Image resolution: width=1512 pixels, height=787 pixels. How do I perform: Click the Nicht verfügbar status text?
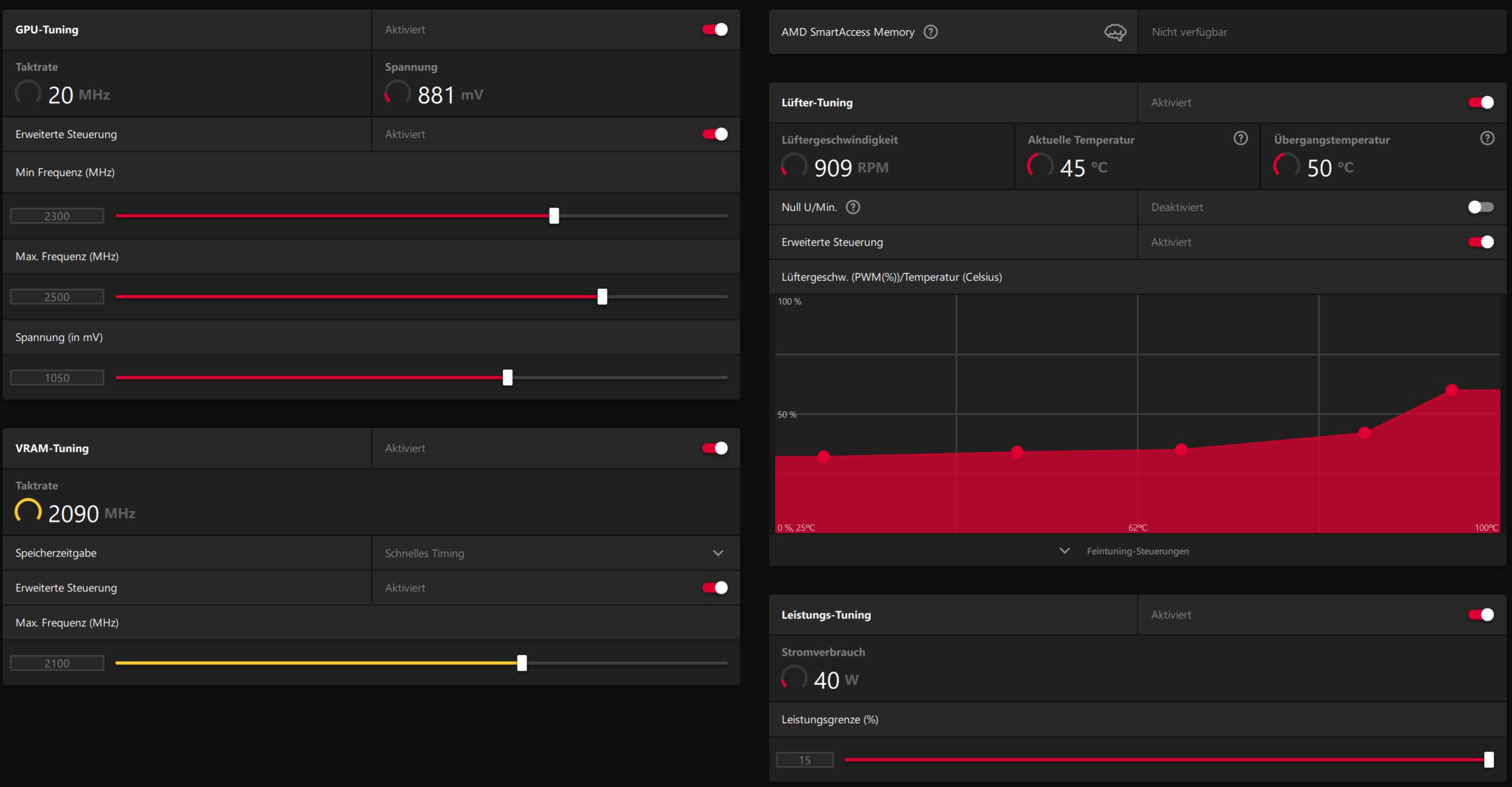pos(1189,32)
